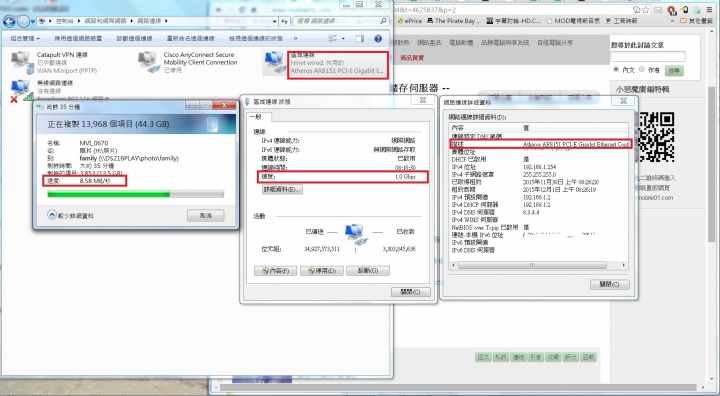Screen dimensions: 720x396
Task: Click the details list horizontal scrollbar
Action: (533, 265)
